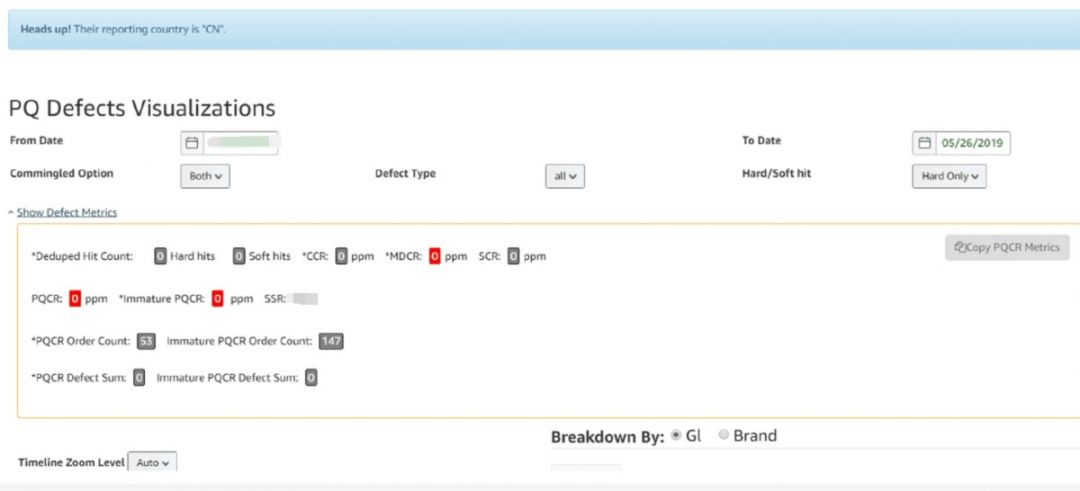1080x491 pixels.
Task: Open the Timeline Zoom Level dropdown
Action: (x=152, y=462)
